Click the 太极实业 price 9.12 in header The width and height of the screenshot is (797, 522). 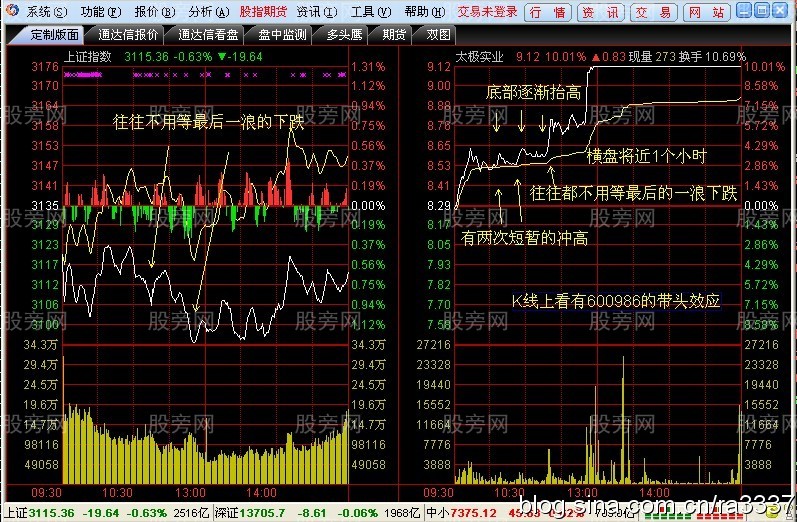tap(528, 56)
